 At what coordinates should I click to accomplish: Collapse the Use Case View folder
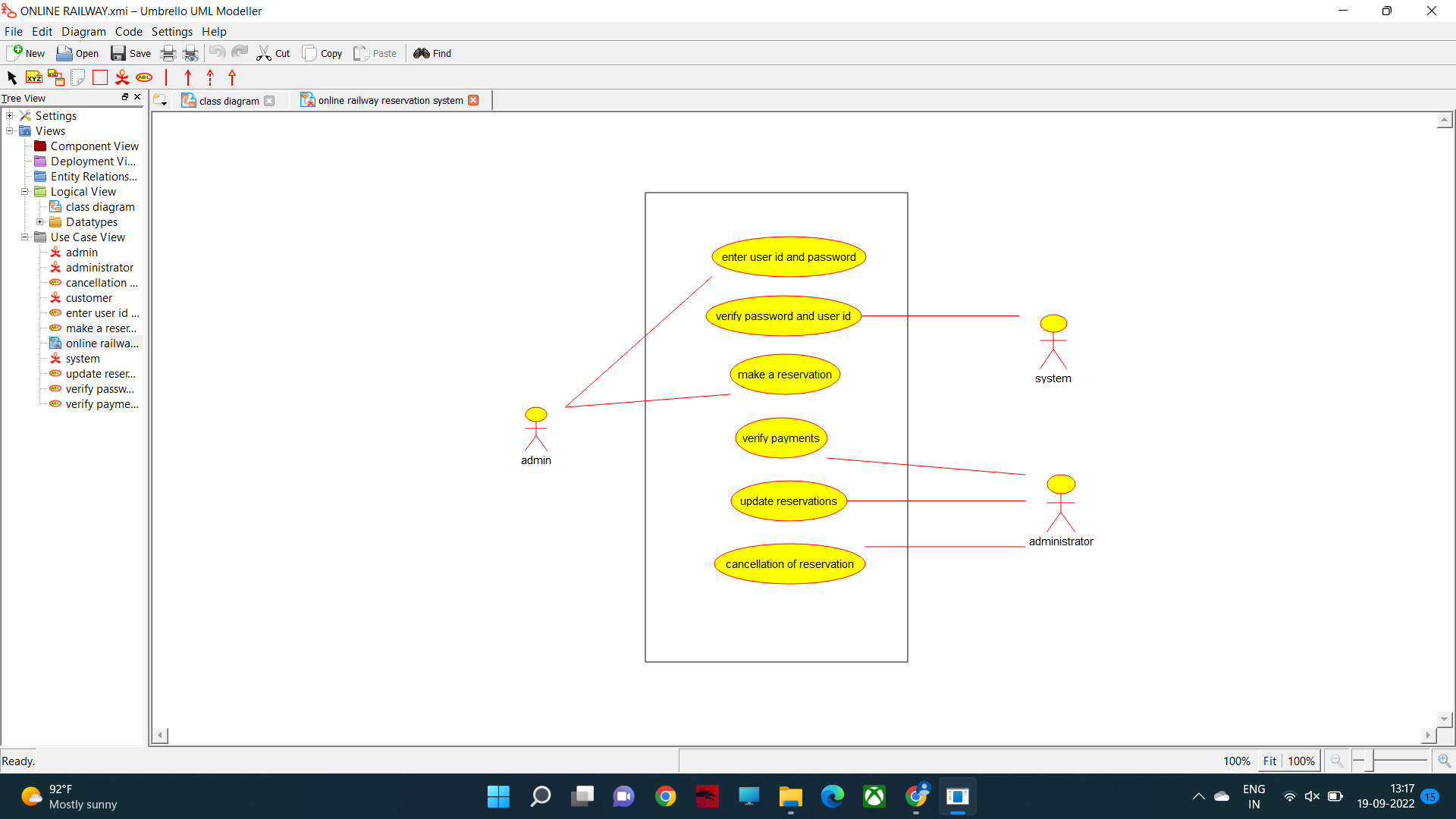(25, 237)
